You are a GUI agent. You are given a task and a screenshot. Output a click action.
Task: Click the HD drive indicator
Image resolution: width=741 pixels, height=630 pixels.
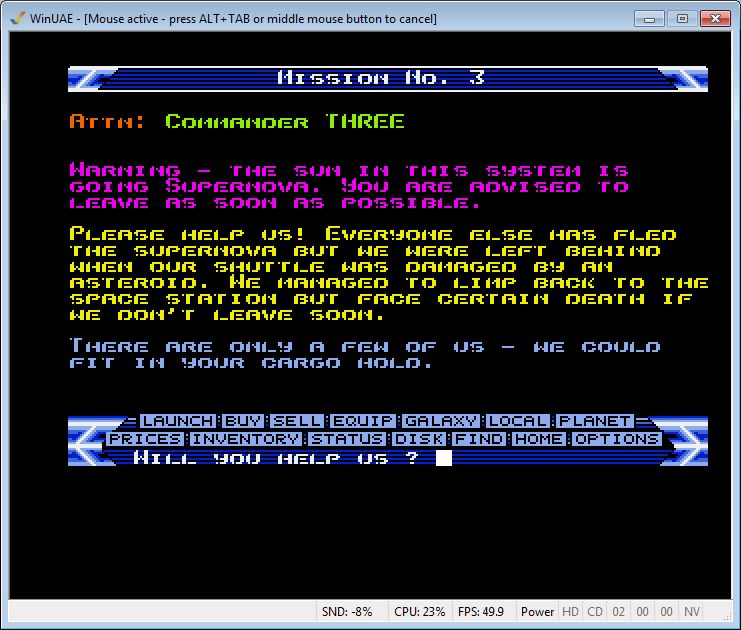pos(570,612)
